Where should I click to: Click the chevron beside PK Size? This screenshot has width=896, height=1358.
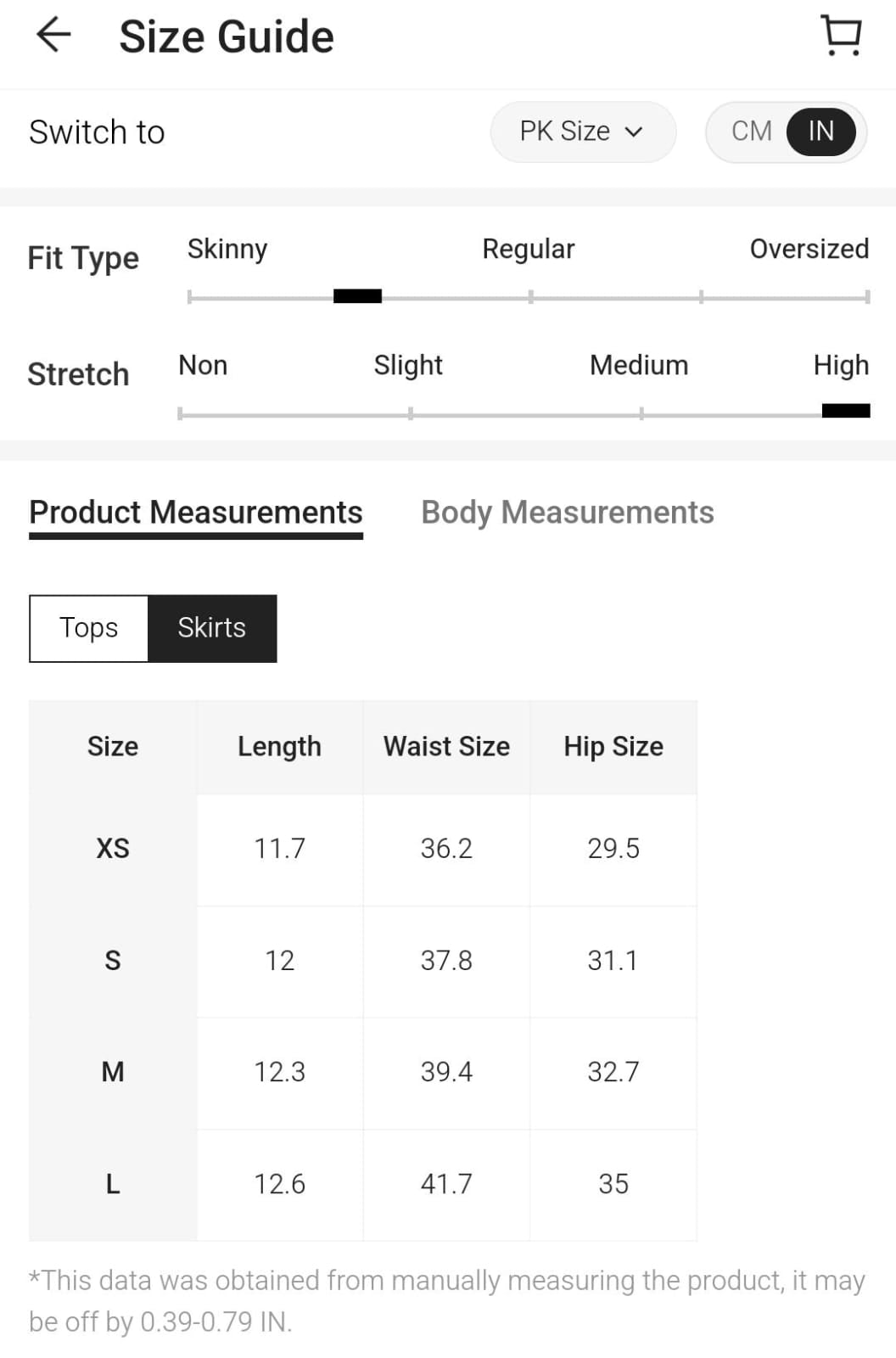(634, 132)
